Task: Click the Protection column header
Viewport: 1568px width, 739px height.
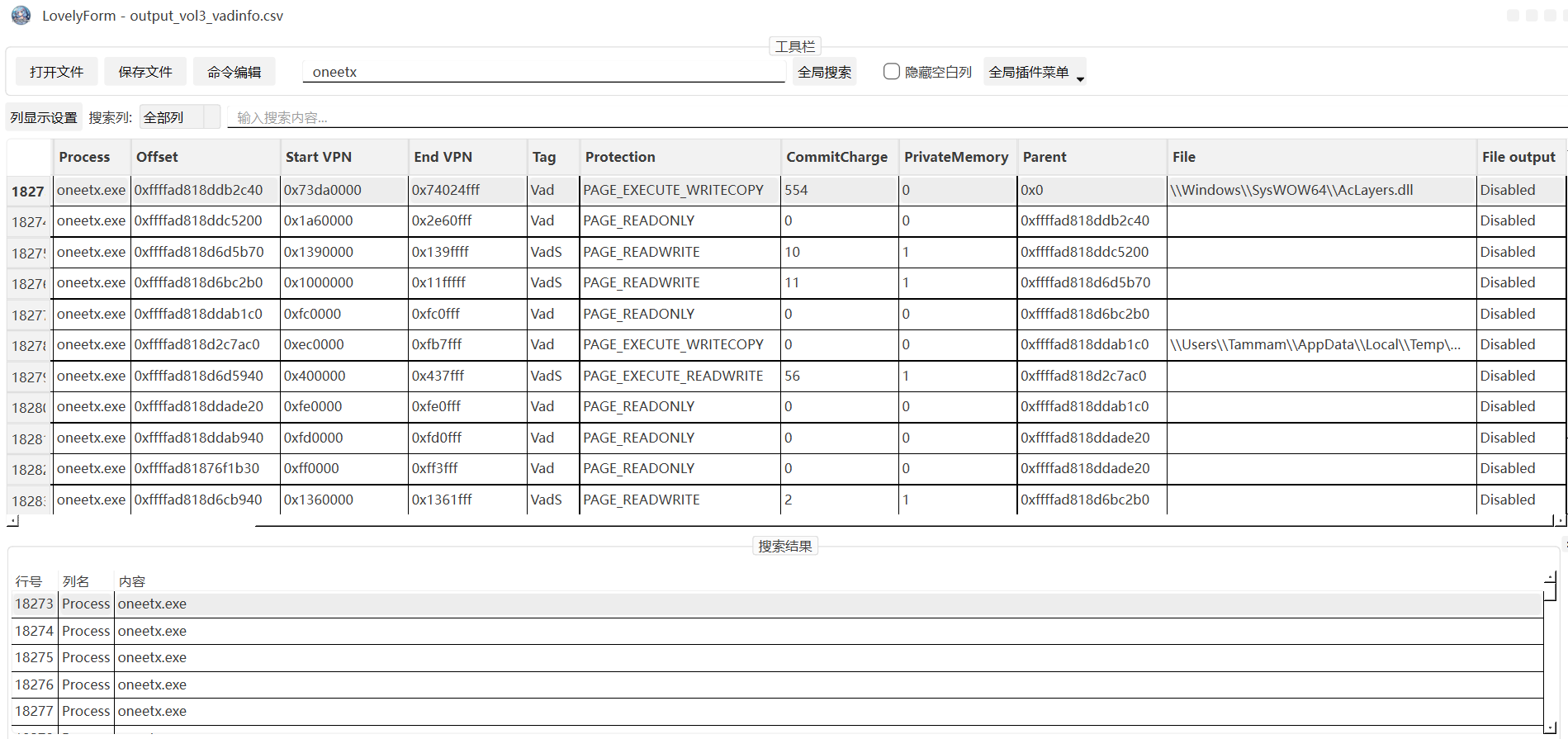Action: coord(680,157)
